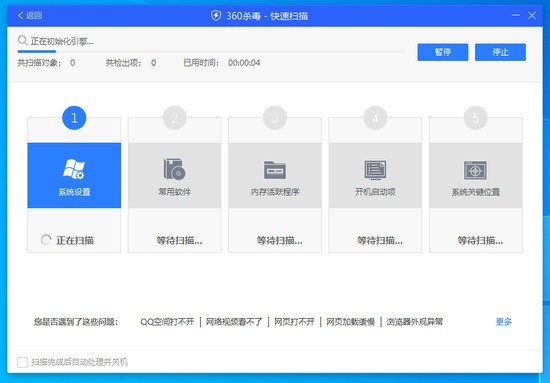
Task: Click the 系统设置 Windows gear icon
Action: (x=74, y=169)
